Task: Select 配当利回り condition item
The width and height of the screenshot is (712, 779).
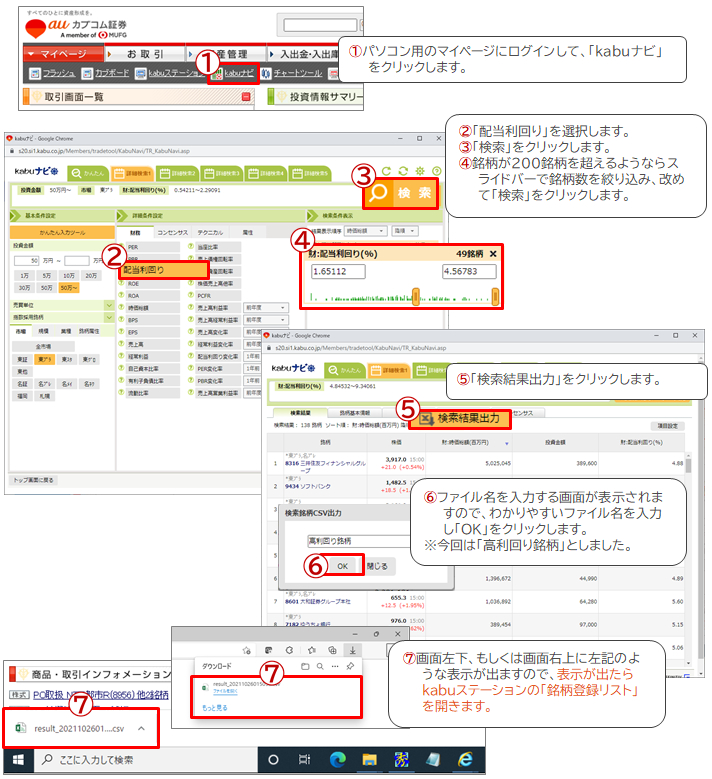Action: click(x=163, y=270)
